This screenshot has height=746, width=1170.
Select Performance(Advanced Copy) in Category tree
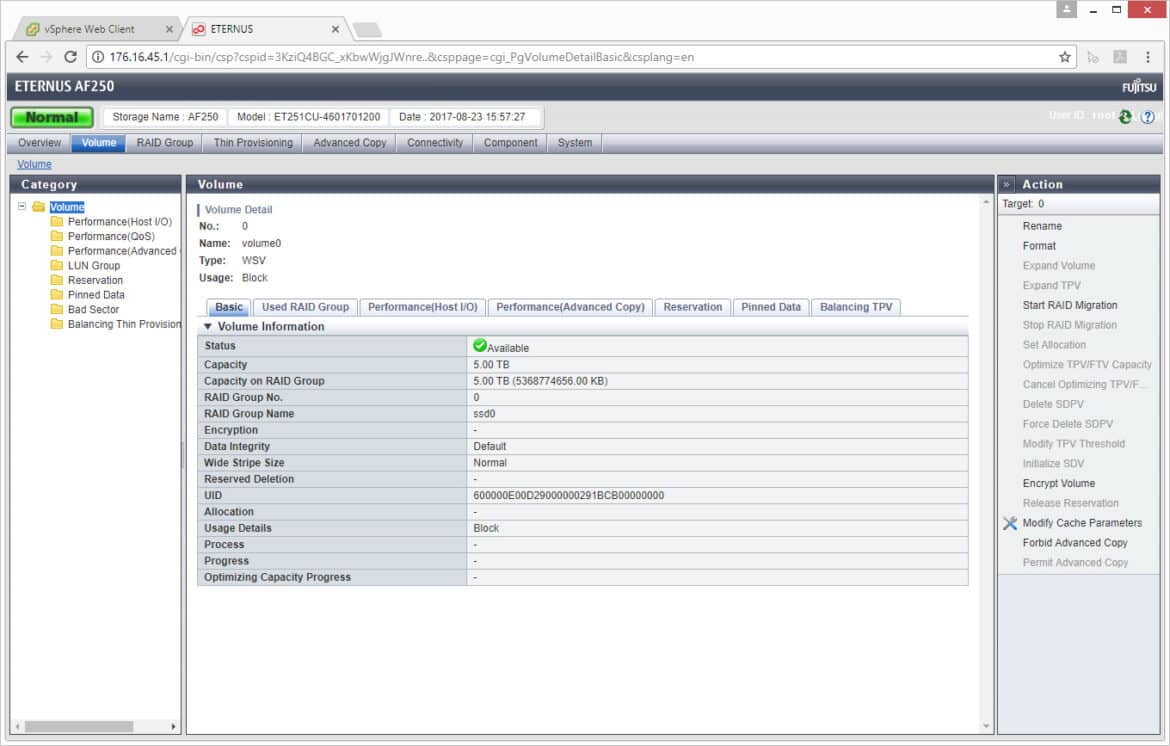click(x=122, y=251)
